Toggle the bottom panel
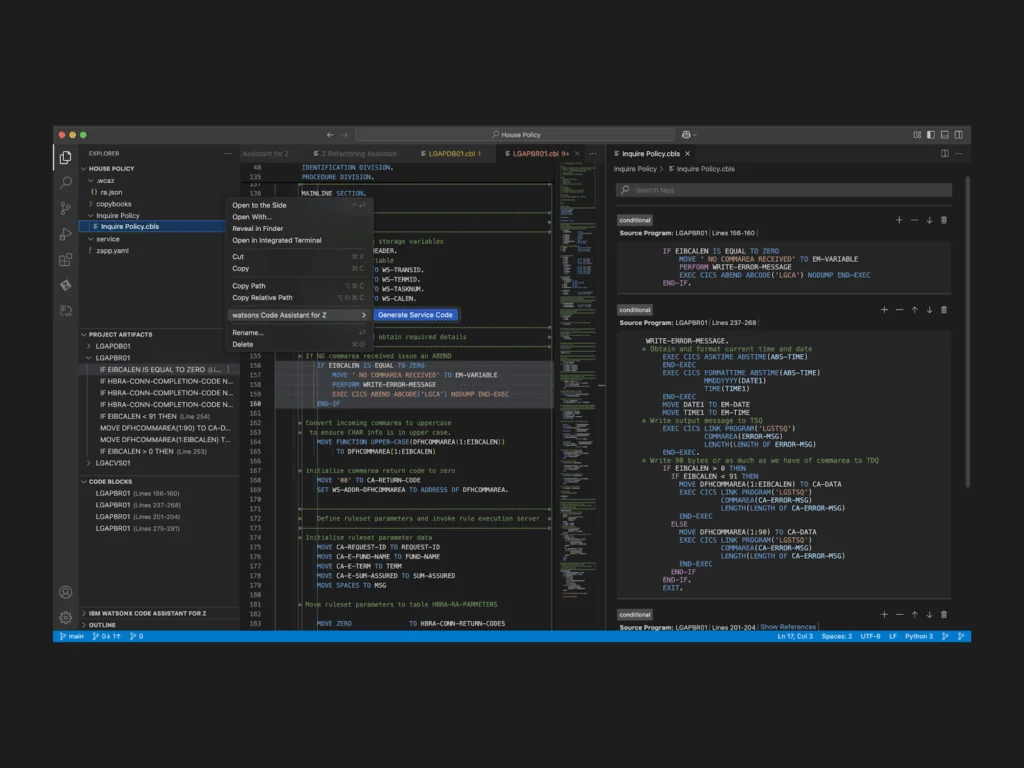Viewport: 1024px width, 768px height. (944, 135)
